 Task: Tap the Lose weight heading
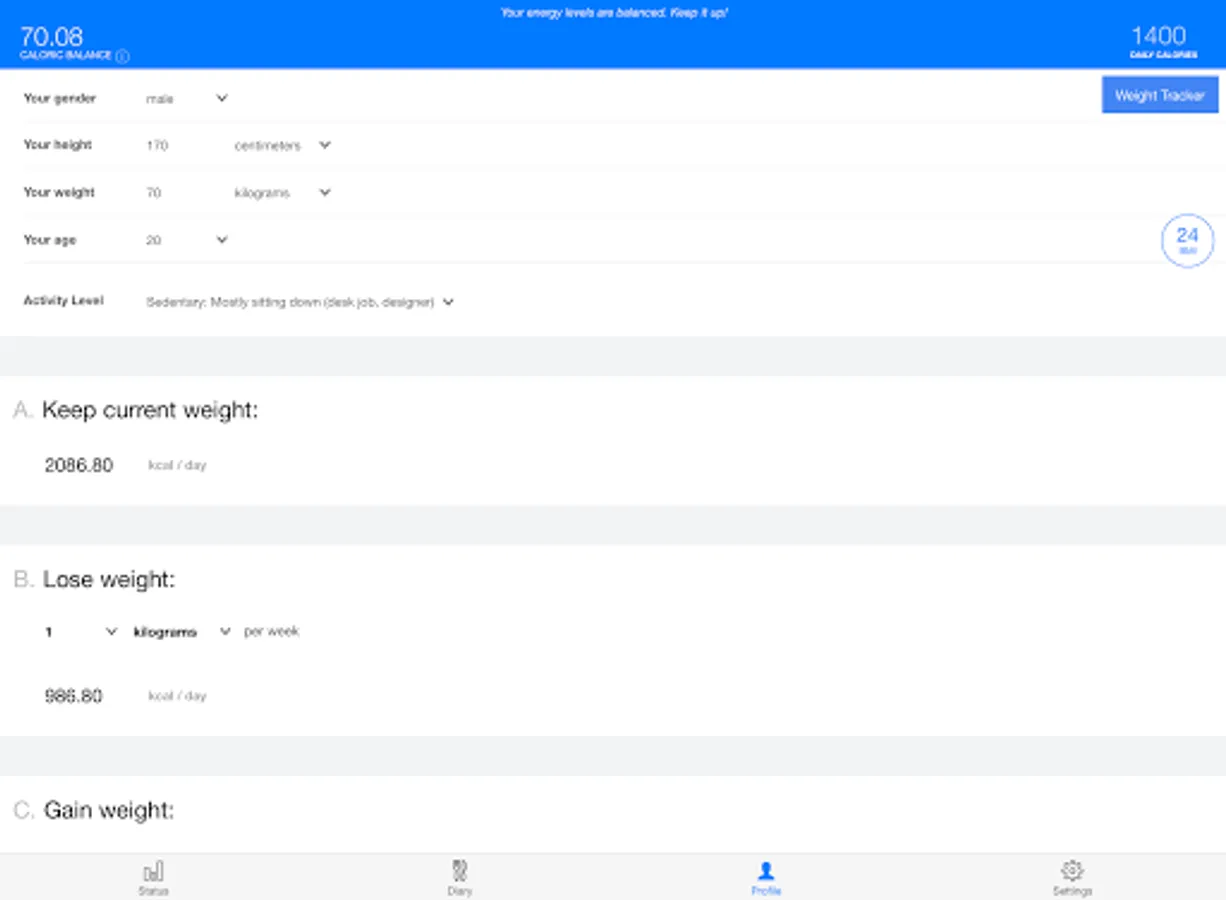(x=109, y=580)
